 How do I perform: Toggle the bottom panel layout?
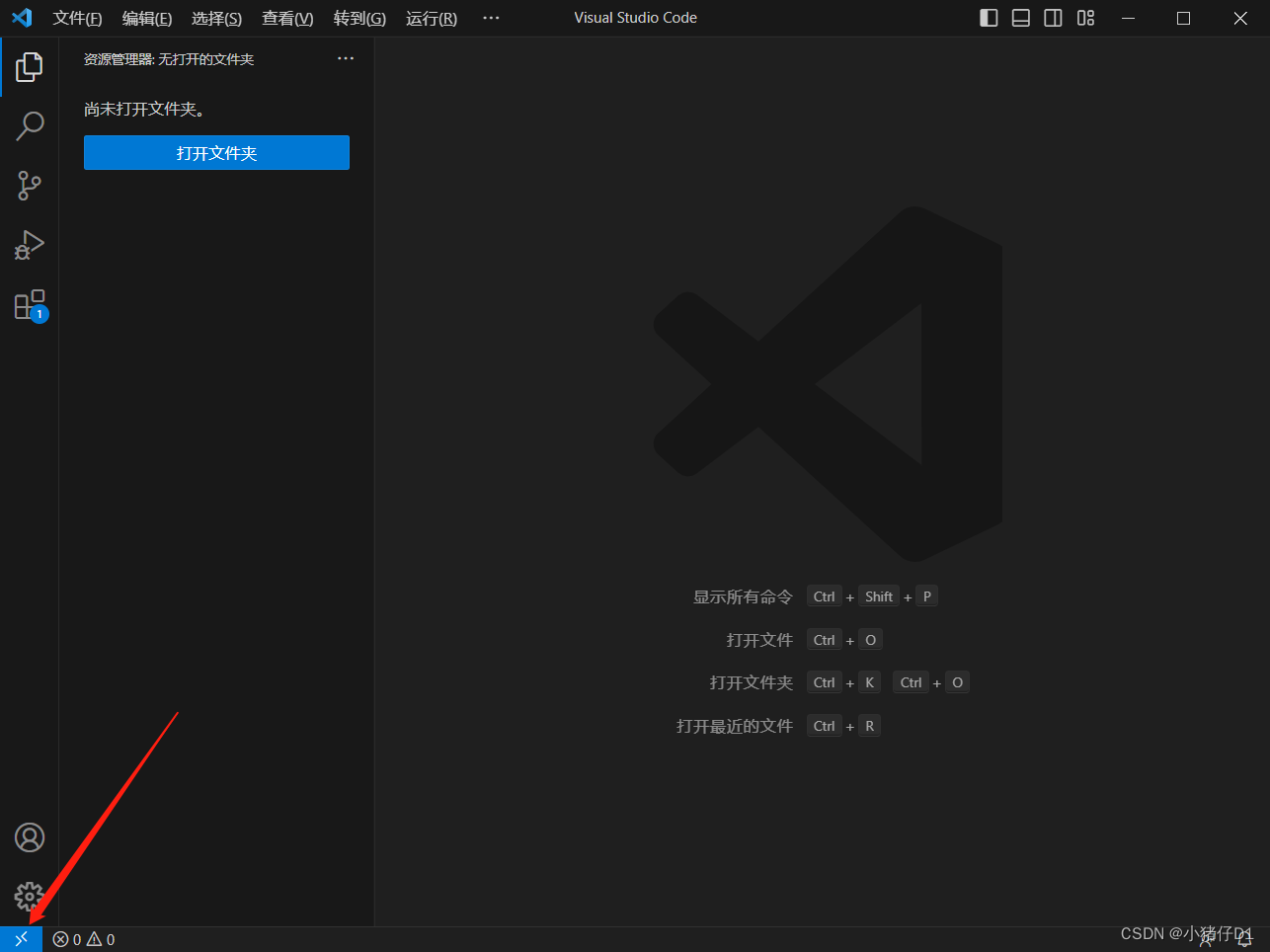point(1021,18)
